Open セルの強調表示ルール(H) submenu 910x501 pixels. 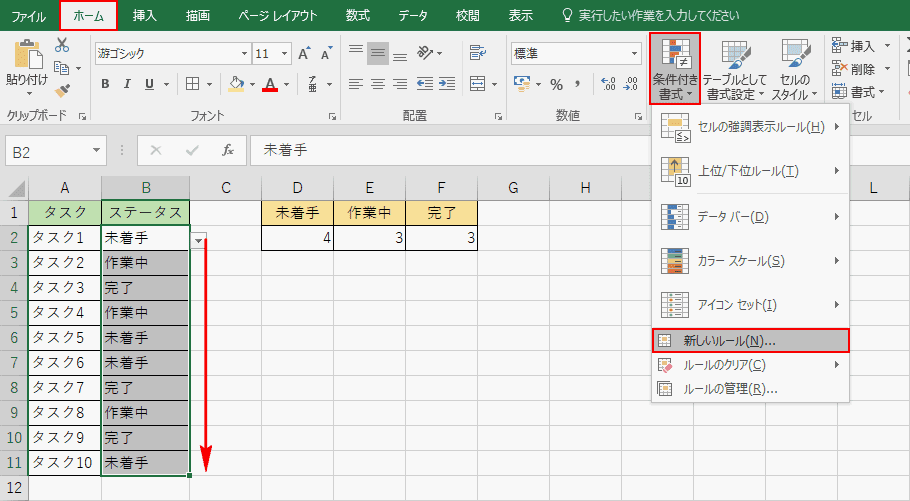pos(750,127)
